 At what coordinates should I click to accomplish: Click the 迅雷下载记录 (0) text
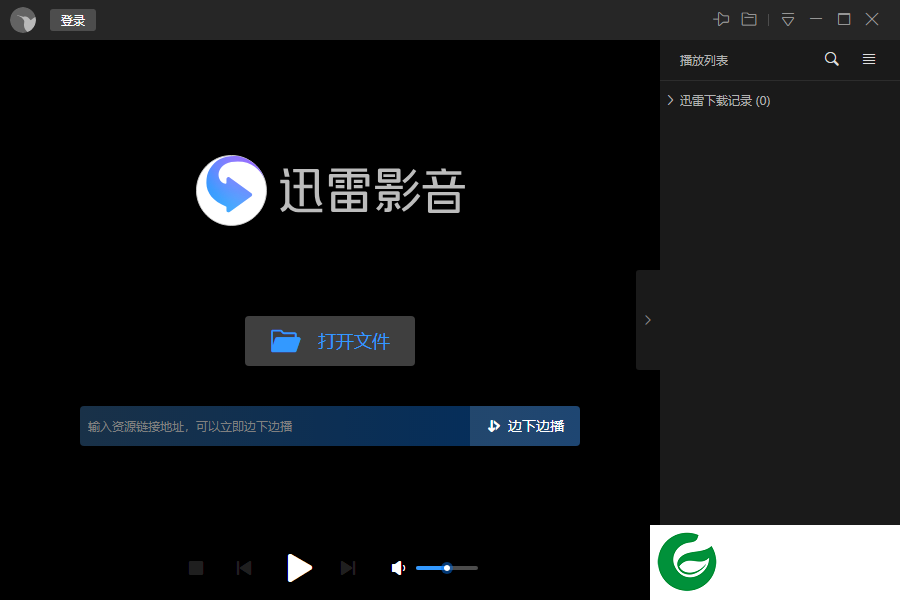(725, 100)
